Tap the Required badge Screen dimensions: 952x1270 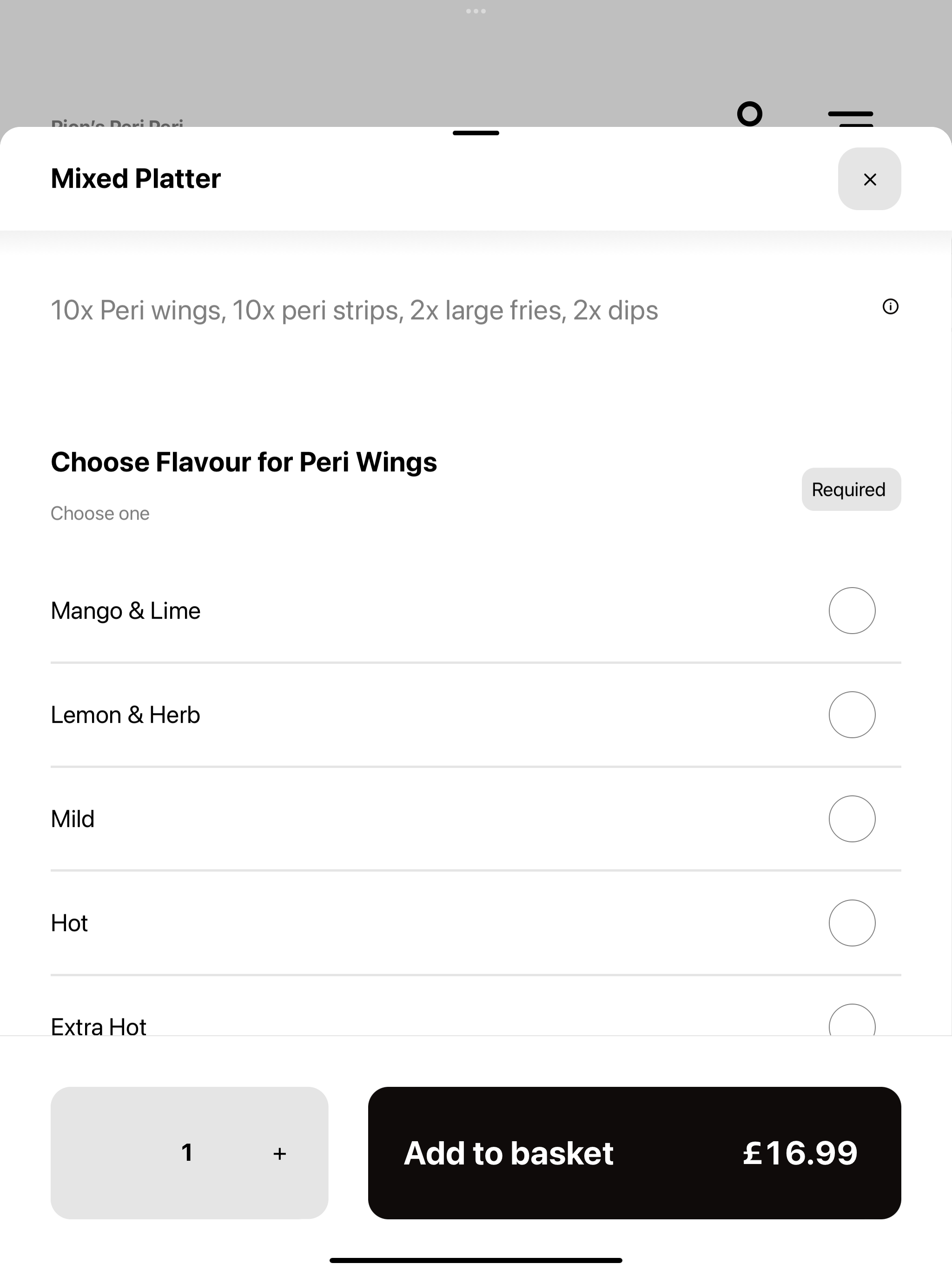pyautogui.click(x=852, y=489)
